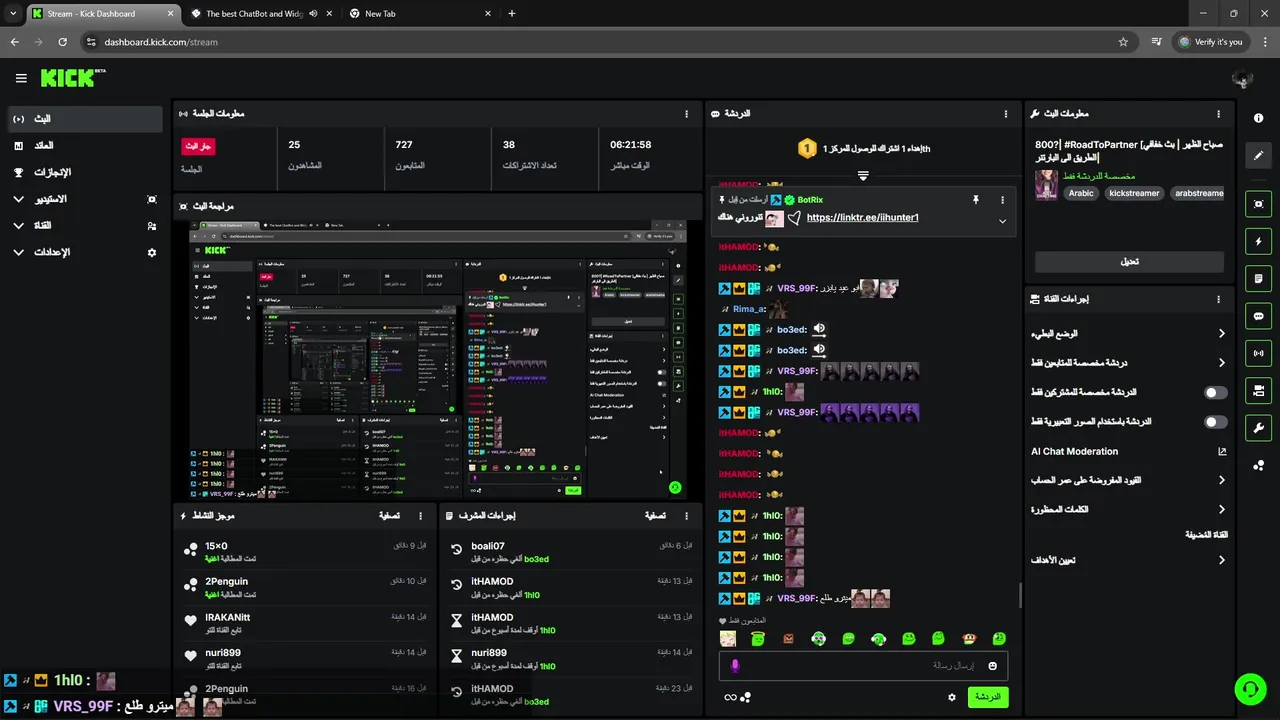Click the three-dots cluster icon in right sidebar

[1258, 466]
